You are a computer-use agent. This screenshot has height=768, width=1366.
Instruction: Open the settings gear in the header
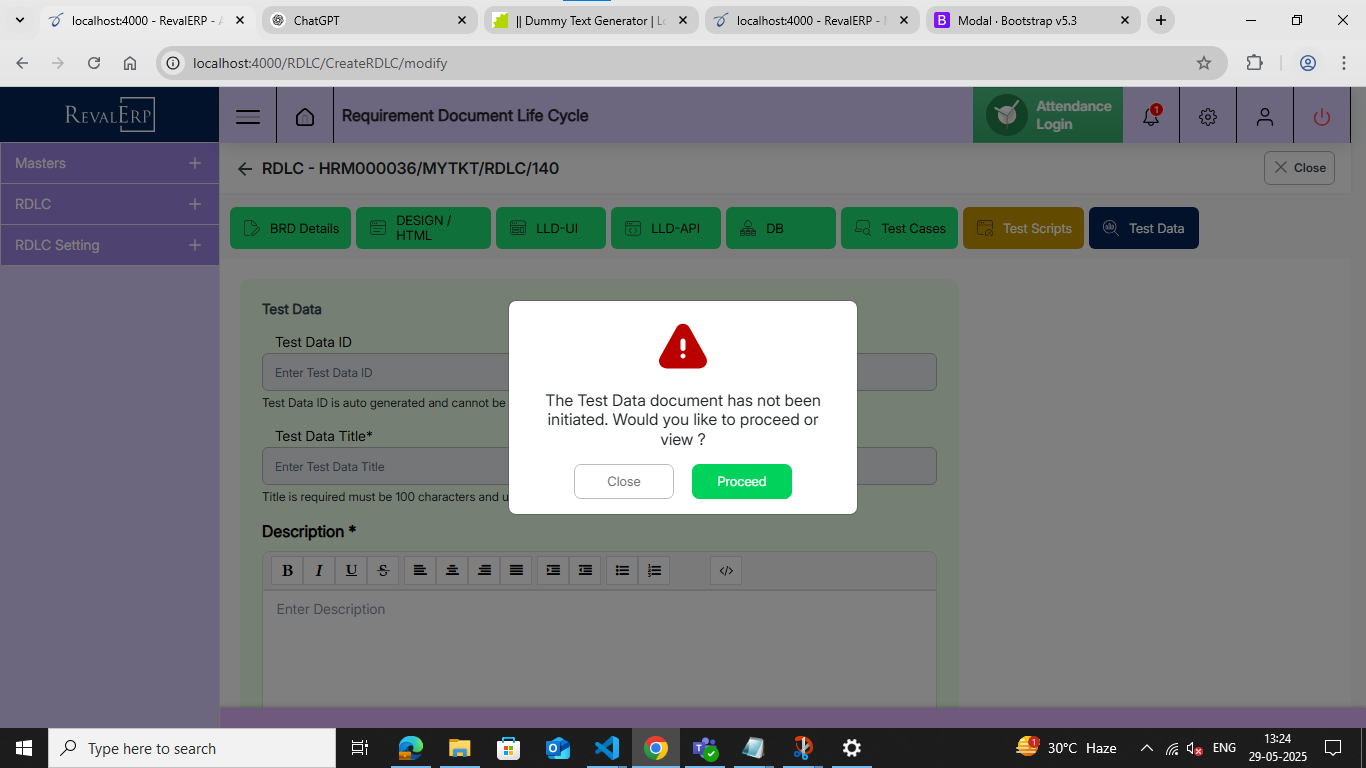pyautogui.click(x=1208, y=116)
